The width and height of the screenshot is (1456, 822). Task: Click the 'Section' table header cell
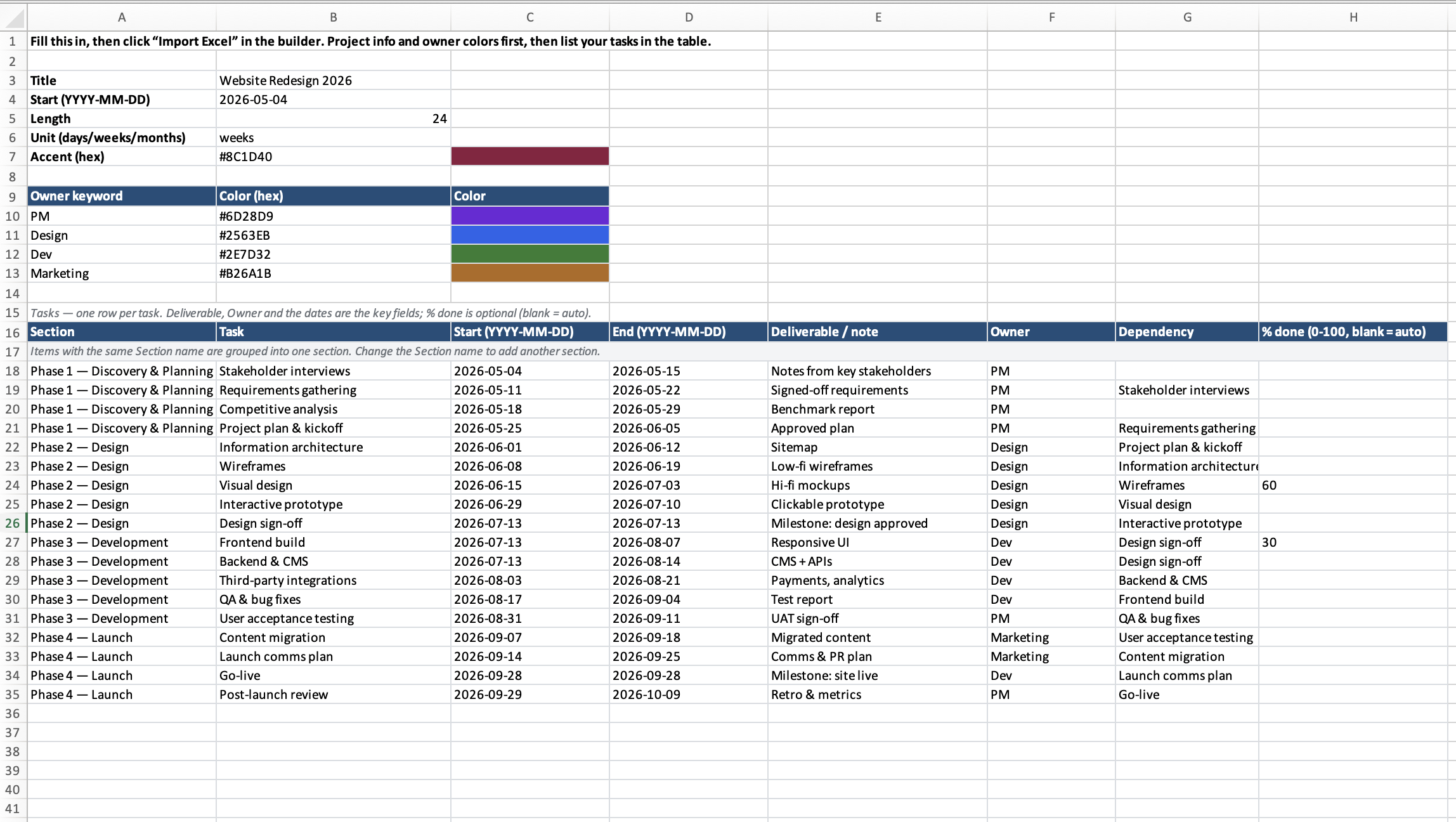coord(122,332)
